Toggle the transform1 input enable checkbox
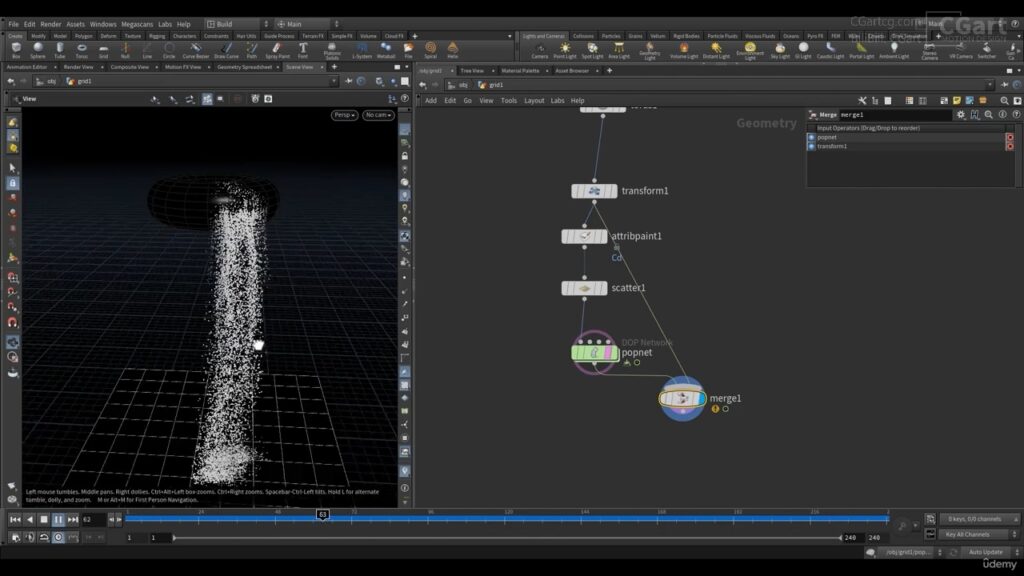The width and height of the screenshot is (1024, 576). point(812,146)
